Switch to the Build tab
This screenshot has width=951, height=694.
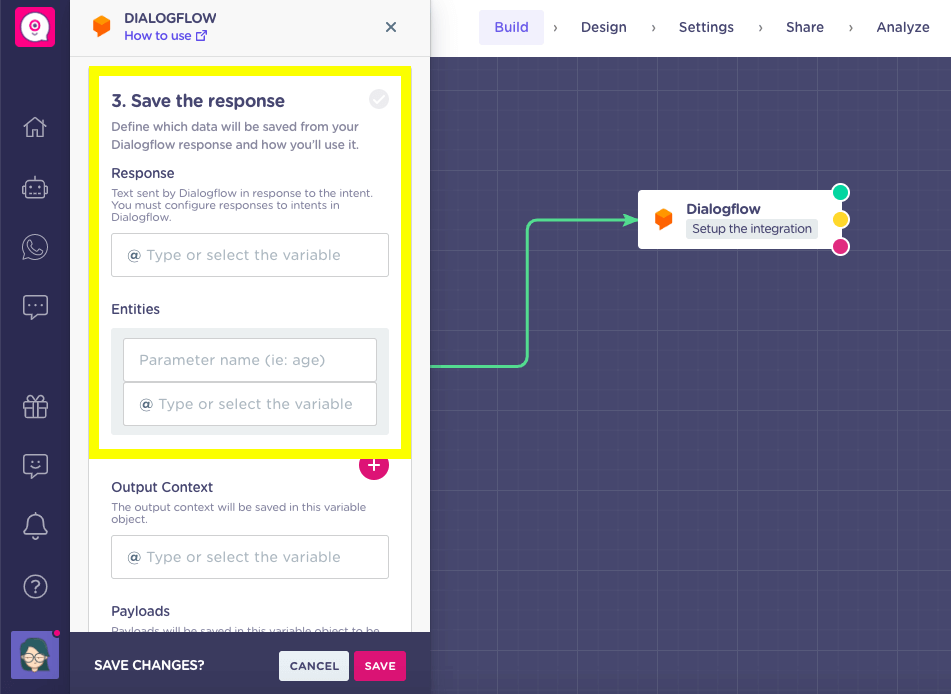[511, 27]
